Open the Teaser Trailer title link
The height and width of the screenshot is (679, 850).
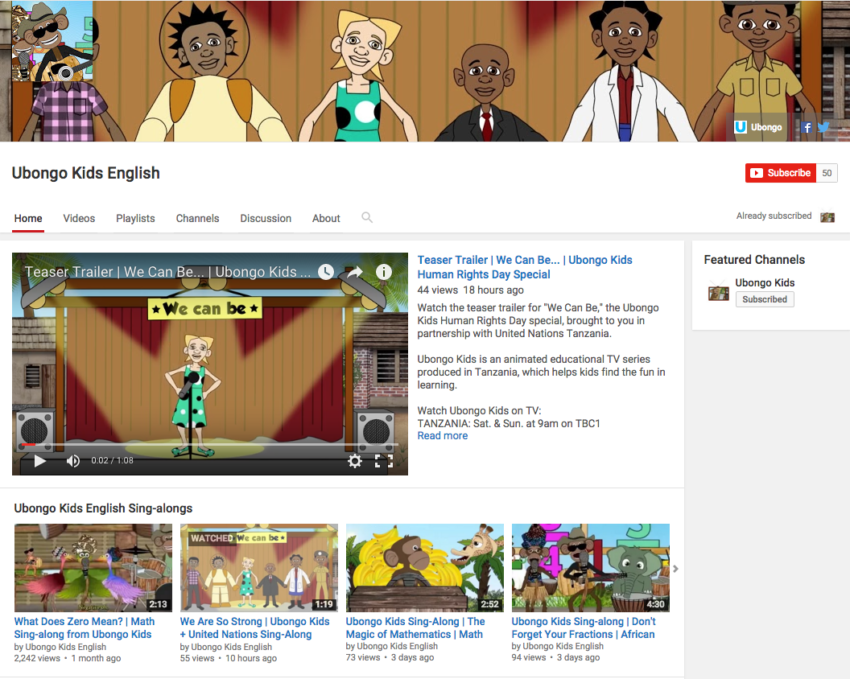coord(524,267)
